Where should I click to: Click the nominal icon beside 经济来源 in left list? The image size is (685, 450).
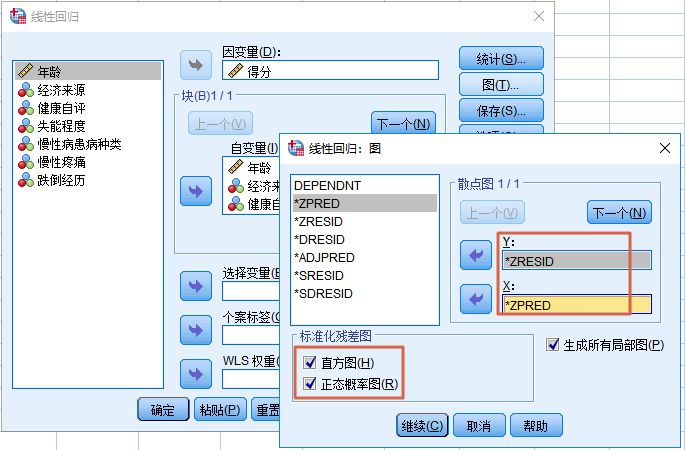tap(26, 90)
